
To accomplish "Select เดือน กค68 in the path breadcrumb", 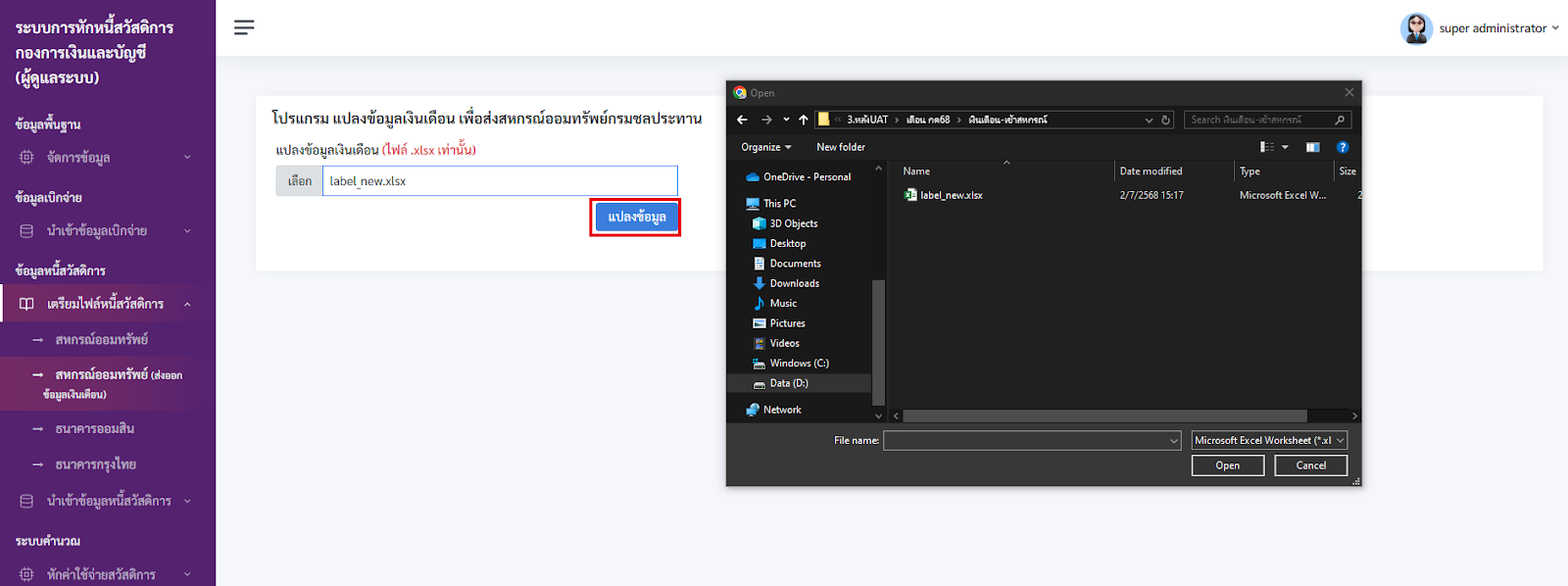I will tap(928, 120).
